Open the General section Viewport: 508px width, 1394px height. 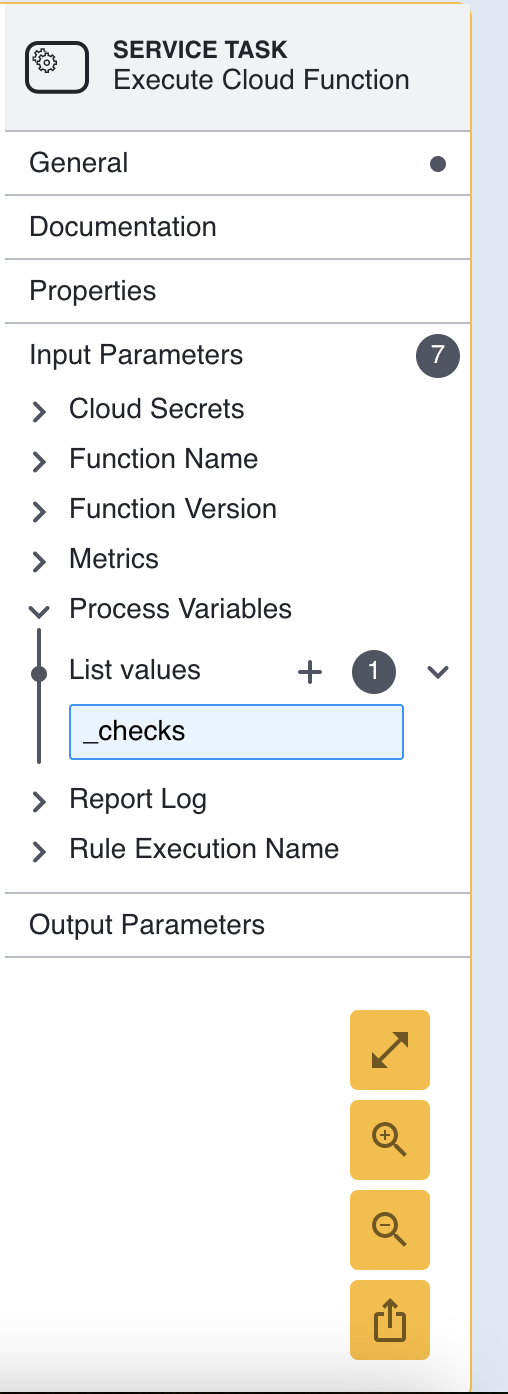[x=238, y=163]
